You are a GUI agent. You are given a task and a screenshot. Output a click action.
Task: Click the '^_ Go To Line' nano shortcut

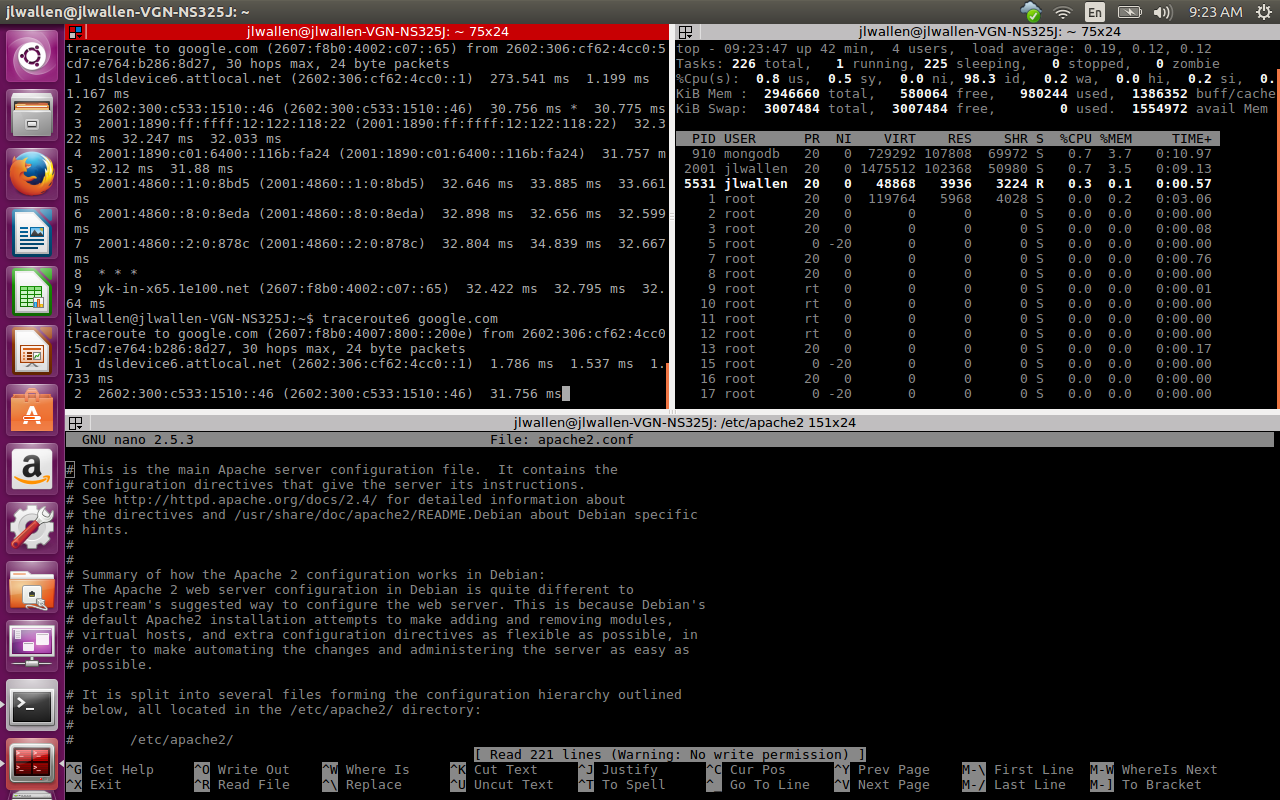point(758,785)
